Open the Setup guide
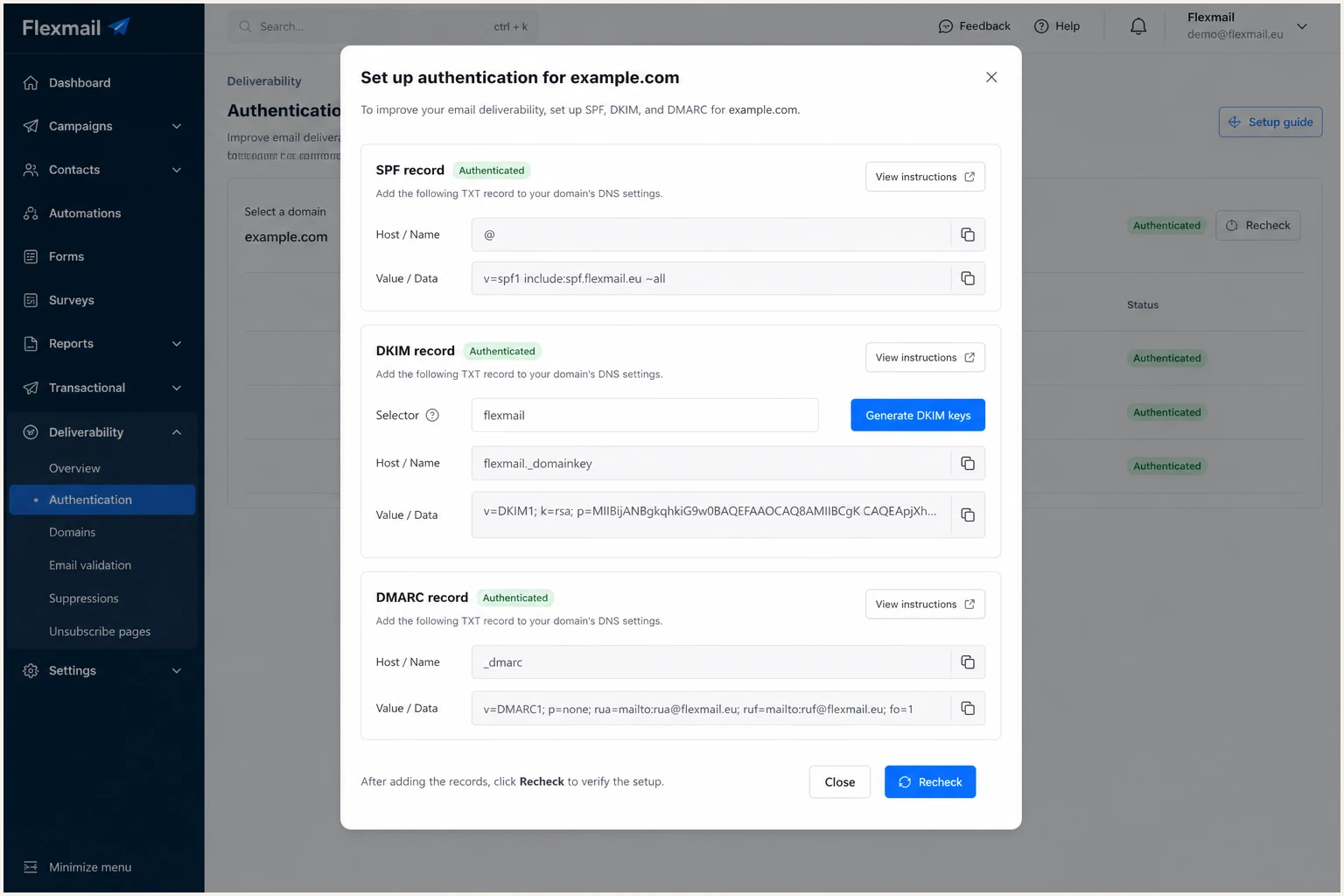The height and width of the screenshot is (896, 1344). [1270, 122]
